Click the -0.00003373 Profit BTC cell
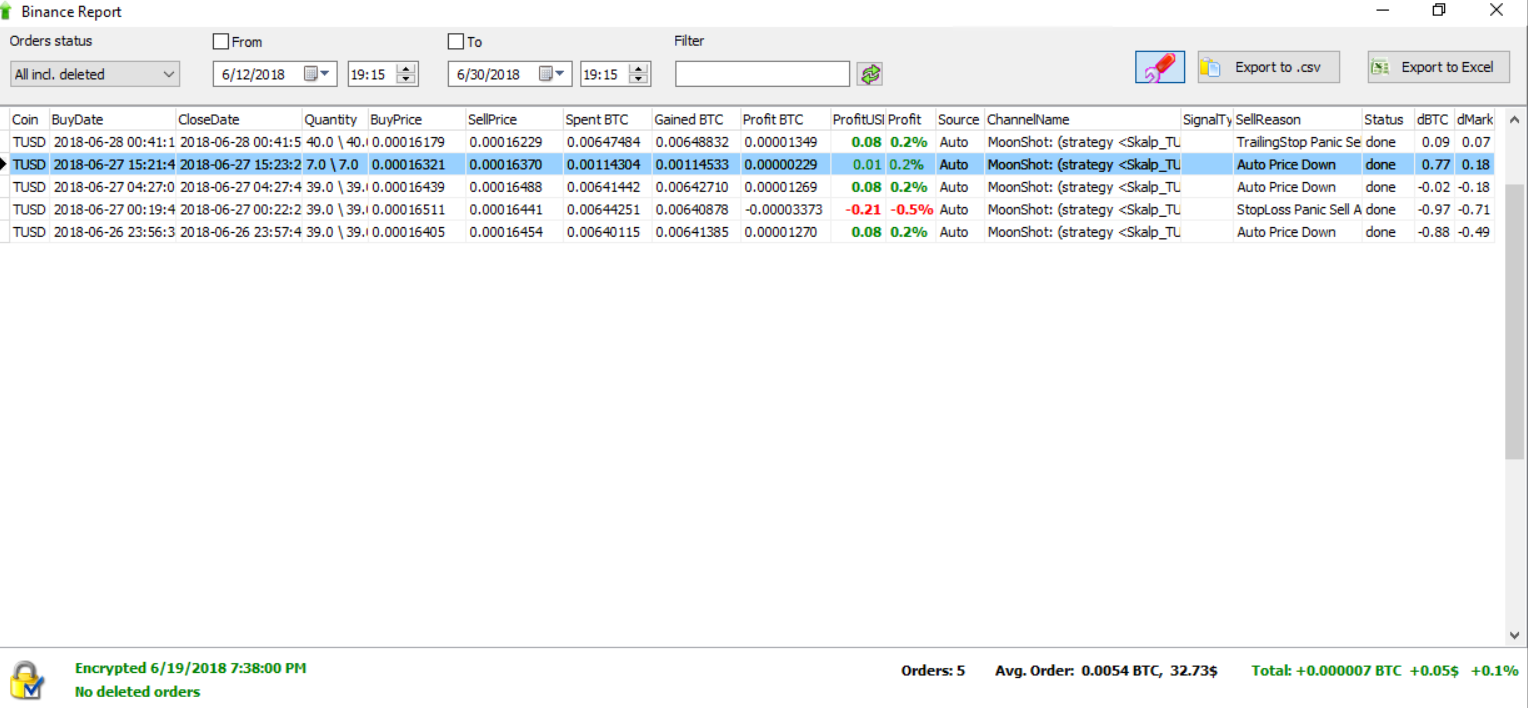This screenshot has height=708, width=1528. (x=785, y=209)
